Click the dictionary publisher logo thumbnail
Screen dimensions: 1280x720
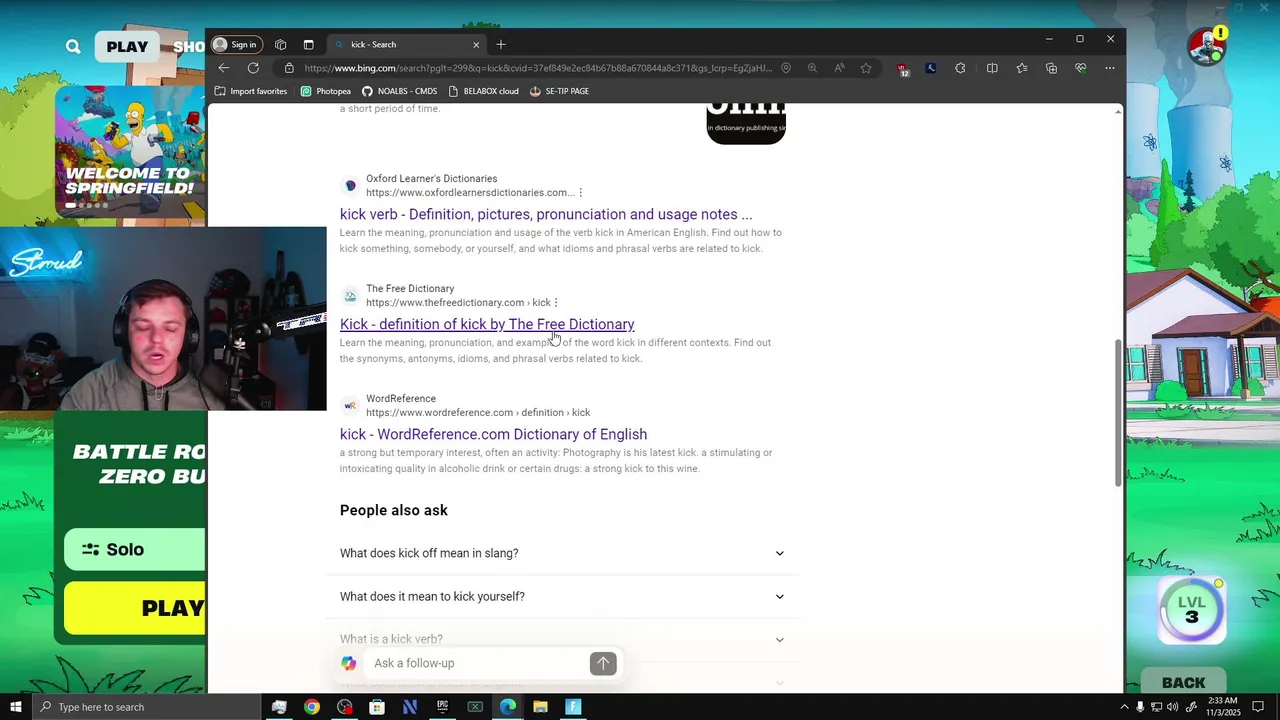pos(746,122)
